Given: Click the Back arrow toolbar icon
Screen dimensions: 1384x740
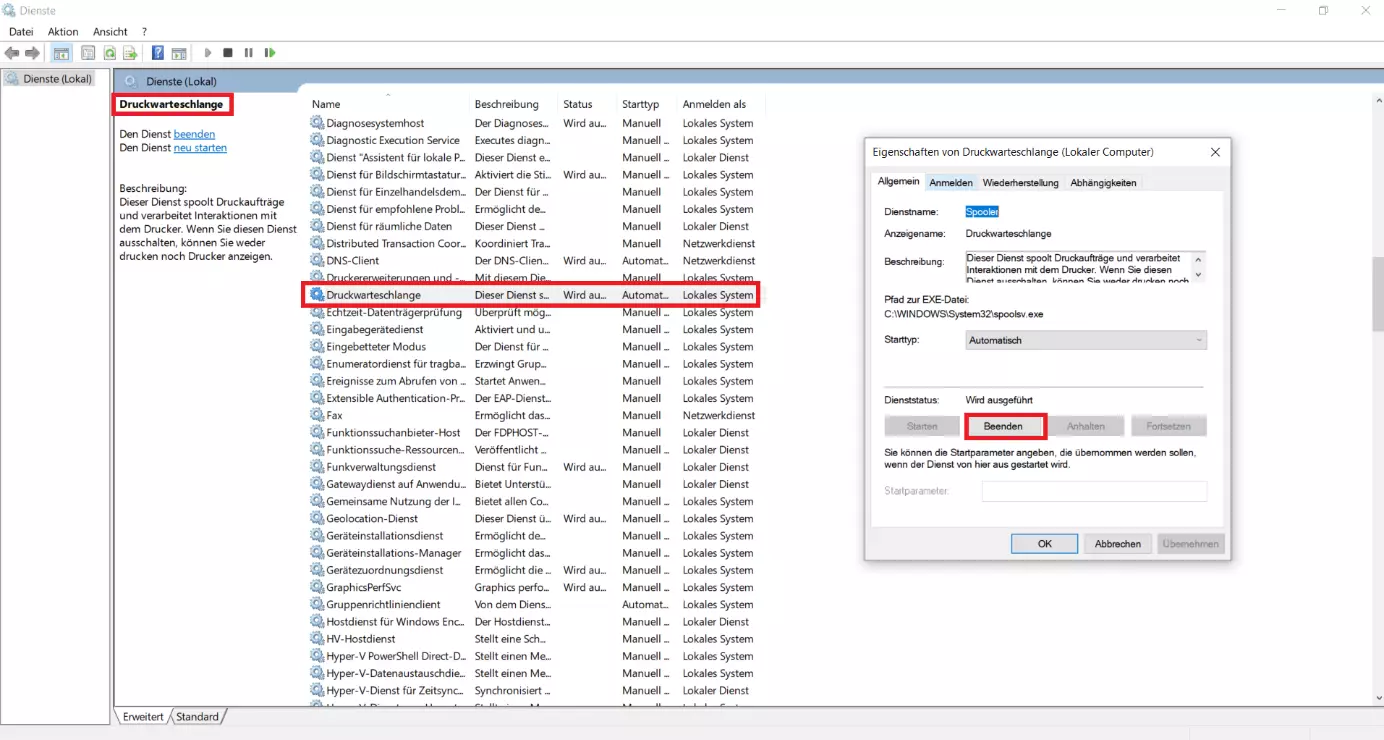Looking at the screenshot, I should (x=13, y=53).
